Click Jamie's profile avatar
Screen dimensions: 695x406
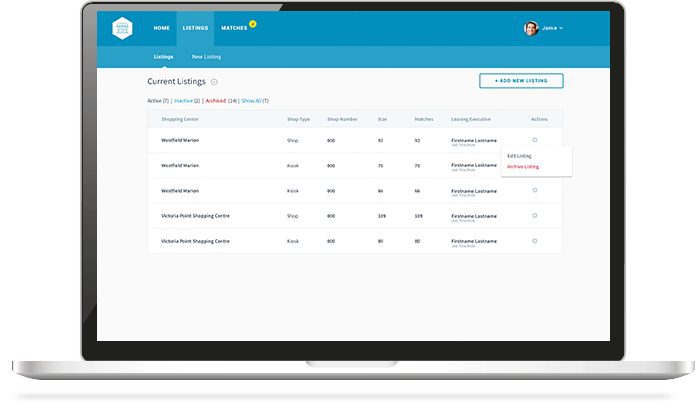[x=531, y=28]
